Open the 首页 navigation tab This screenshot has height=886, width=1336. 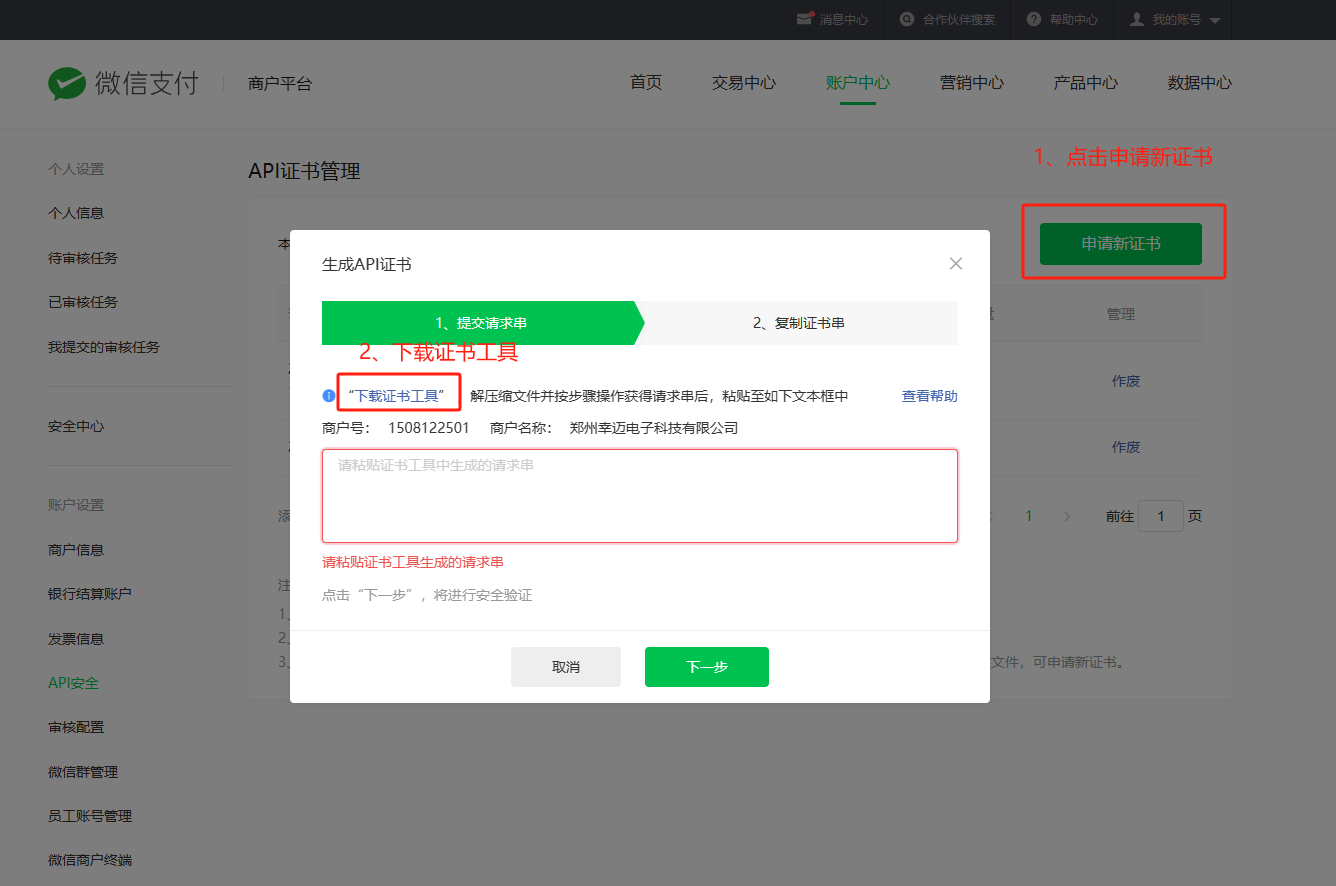pyautogui.click(x=646, y=83)
